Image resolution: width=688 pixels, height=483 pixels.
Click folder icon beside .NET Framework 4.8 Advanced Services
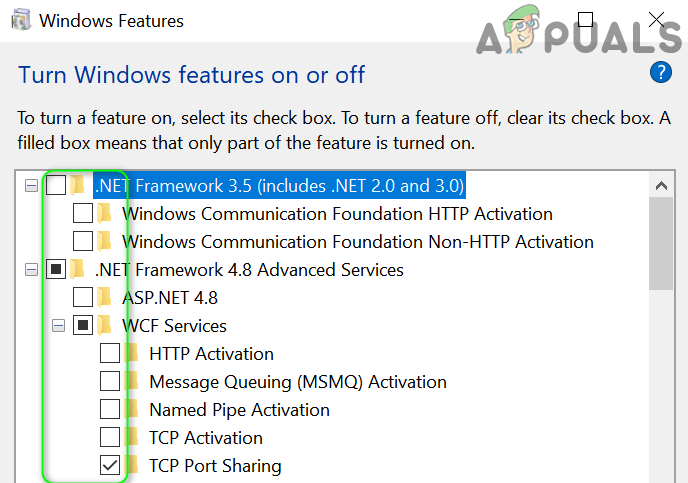click(x=77, y=269)
